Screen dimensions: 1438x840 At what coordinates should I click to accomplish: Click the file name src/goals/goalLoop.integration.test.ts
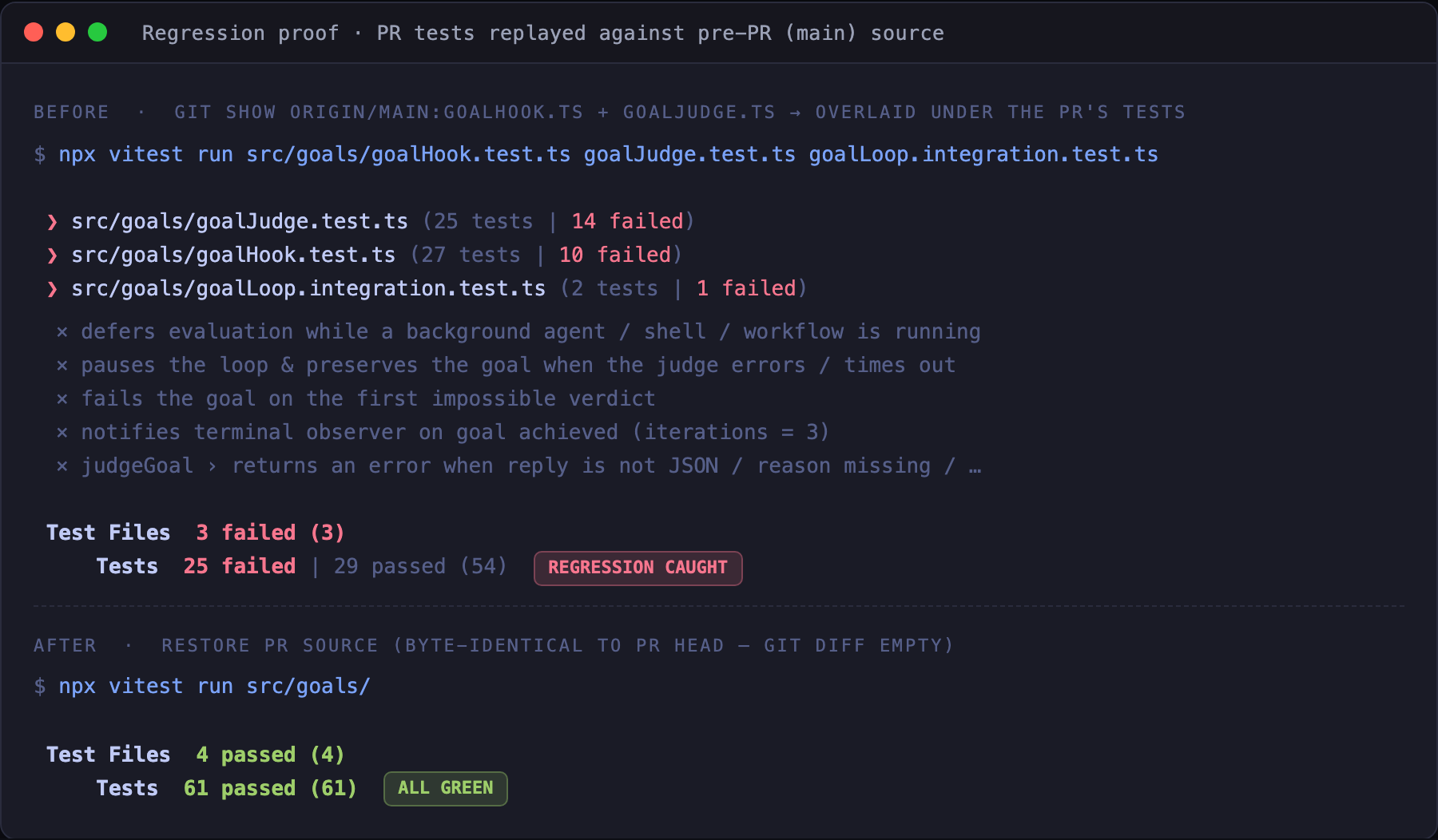pyautogui.click(x=308, y=288)
